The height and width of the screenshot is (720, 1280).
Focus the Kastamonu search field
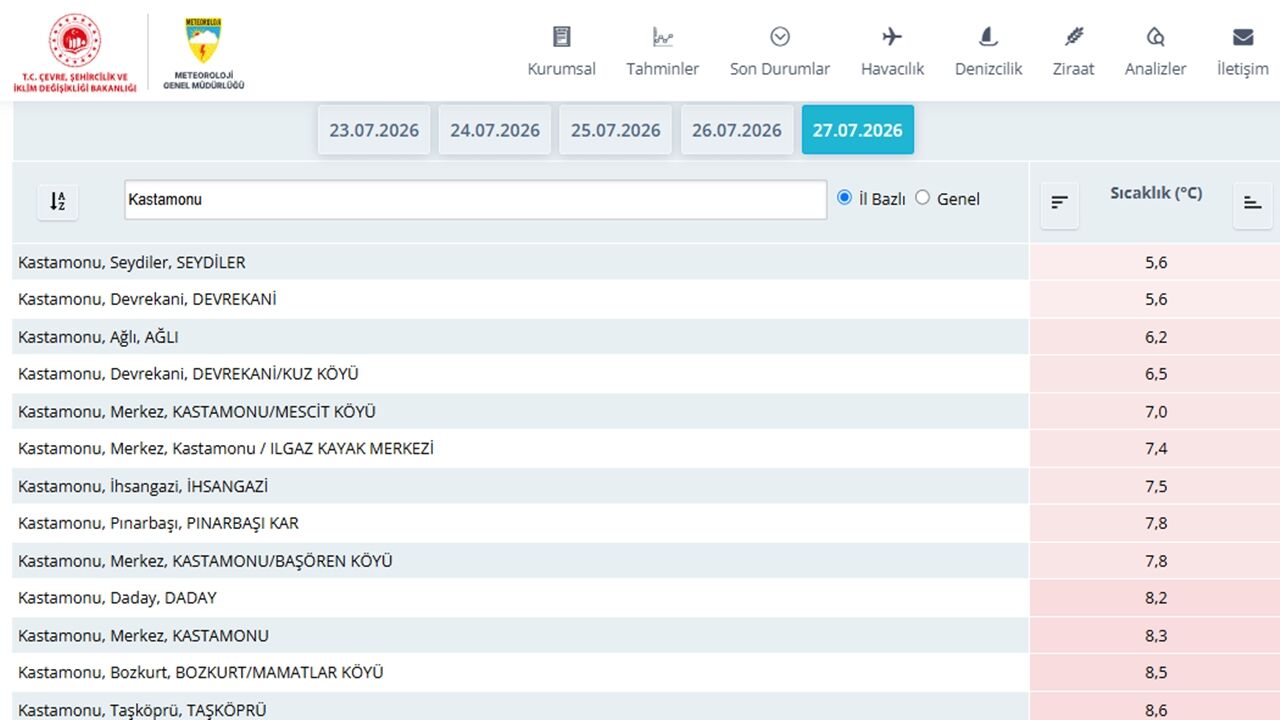[475, 199]
